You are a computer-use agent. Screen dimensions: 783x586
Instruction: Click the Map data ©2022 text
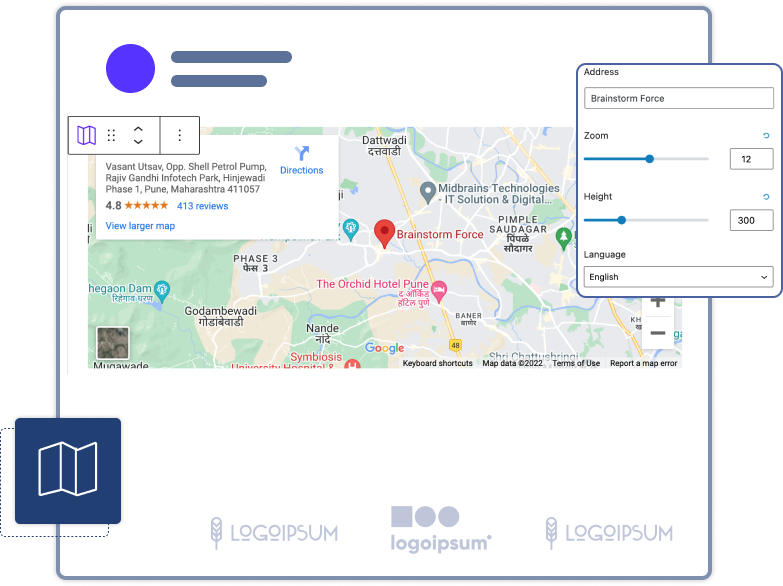coord(512,363)
